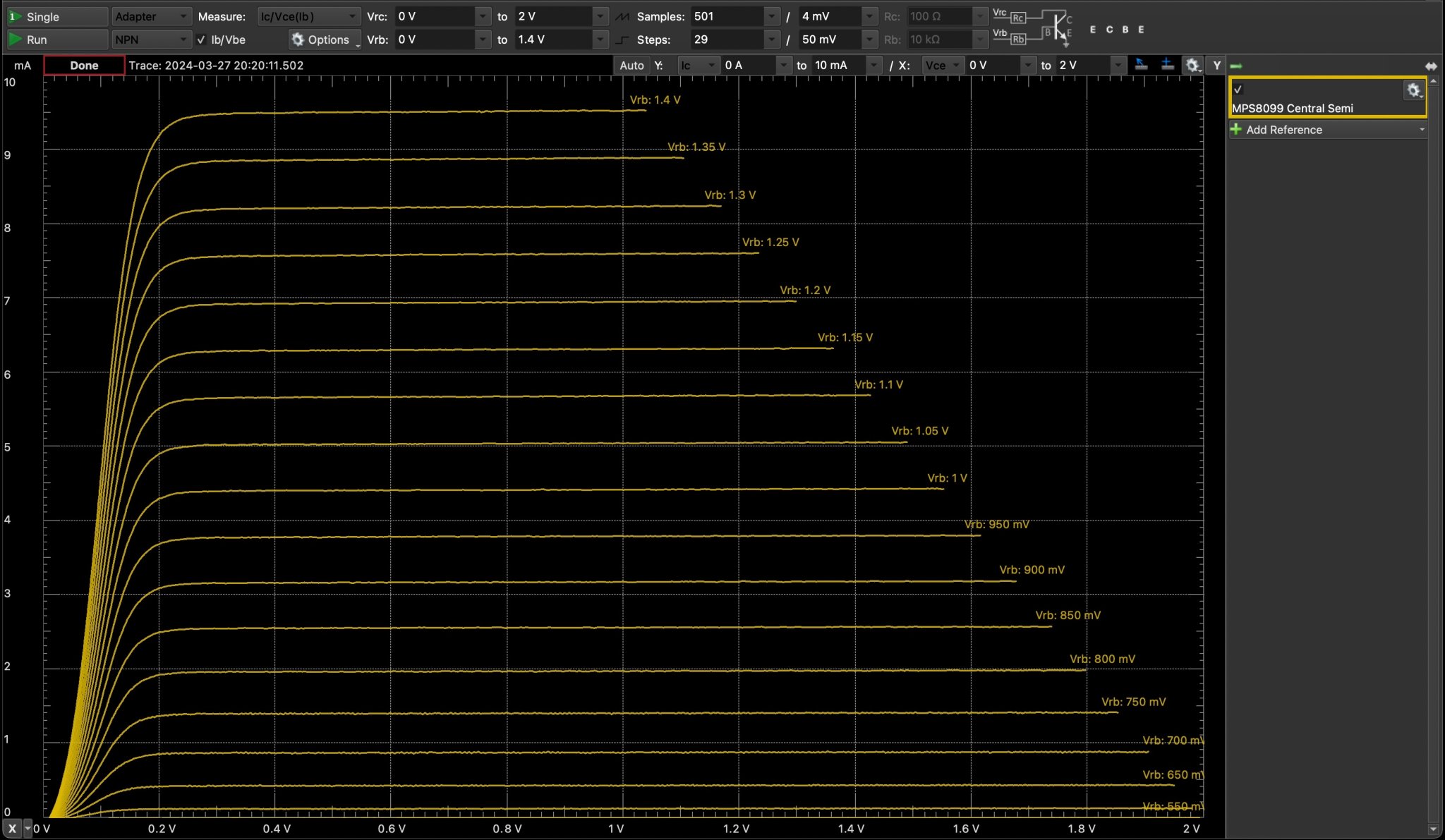The width and height of the screenshot is (1445, 840).
Task: Click the Vrb: 800 mV curve label
Action: click(1102, 659)
